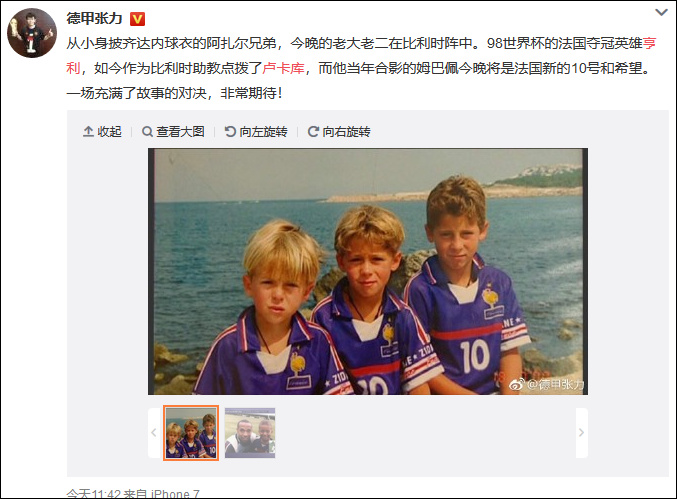Open the post options chevron menu

pyautogui.click(x=661, y=12)
